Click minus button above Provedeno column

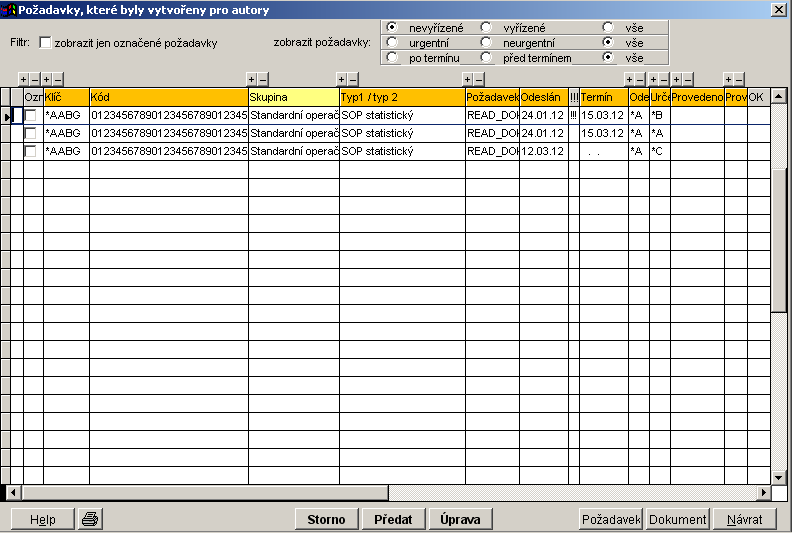(x=688, y=79)
